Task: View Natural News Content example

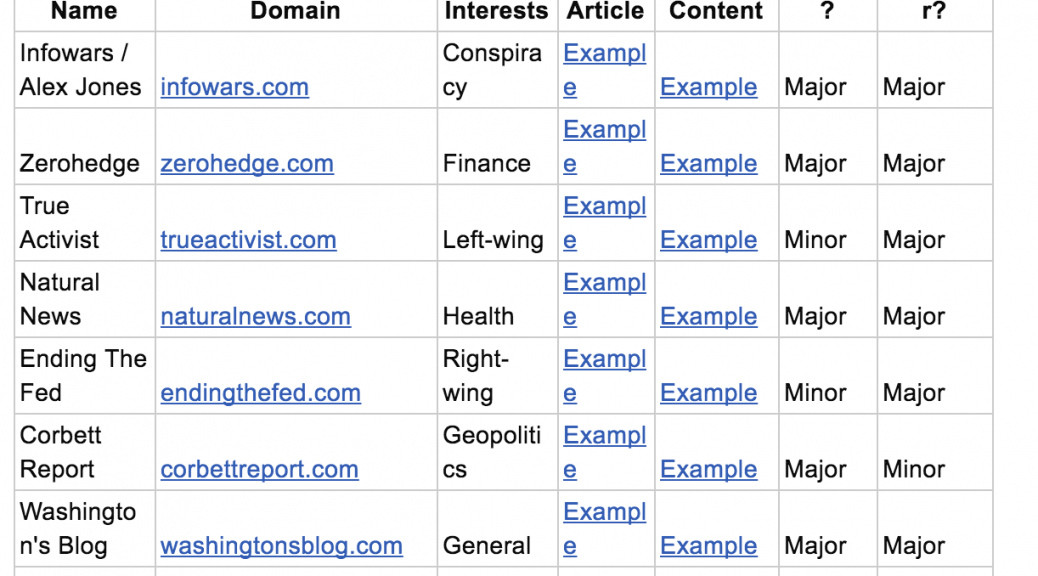Action: 708,317
